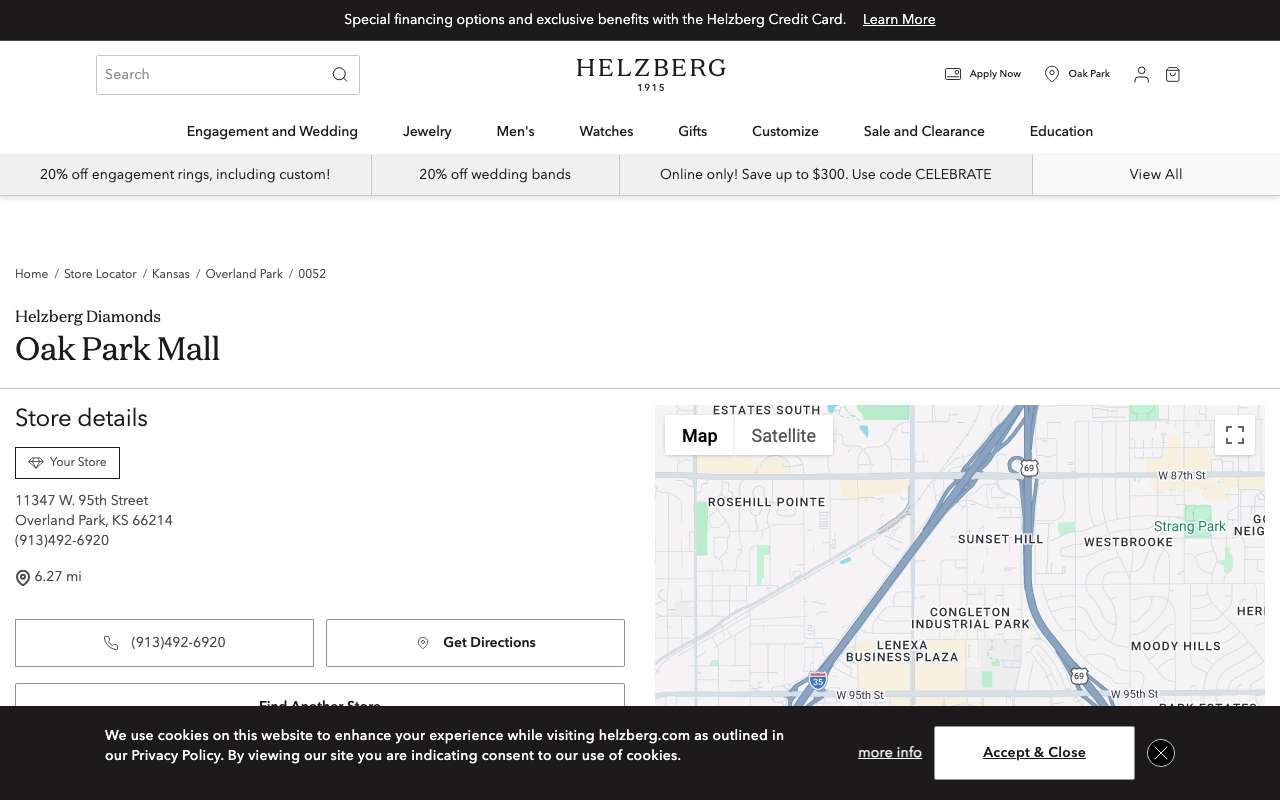Switch the map to Satellite view
This screenshot has width=1280, height=800.
pos(783,435)
